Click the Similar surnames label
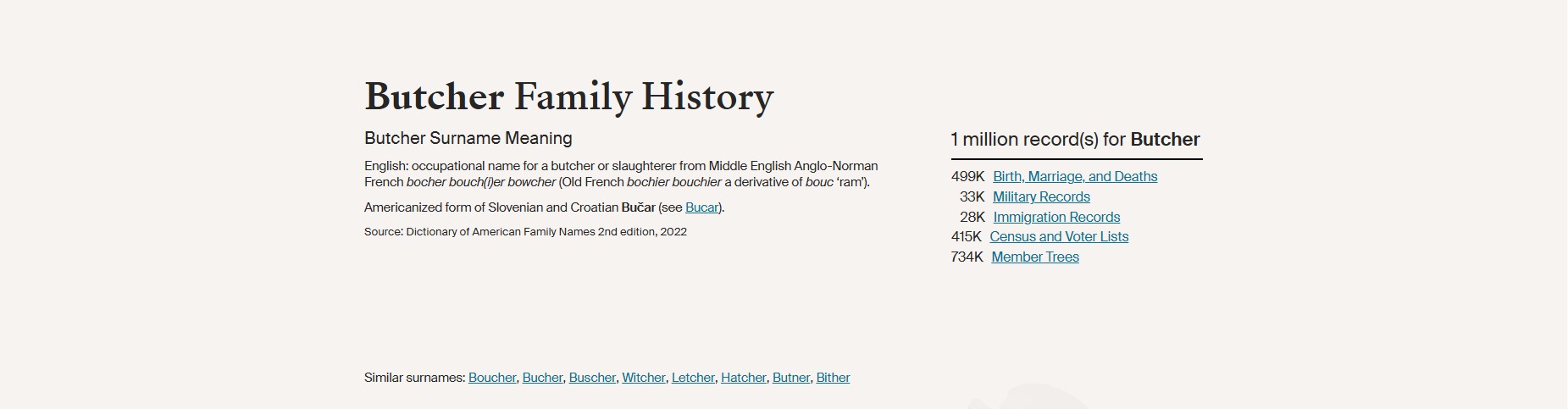1568x409 pixels. 414,378
